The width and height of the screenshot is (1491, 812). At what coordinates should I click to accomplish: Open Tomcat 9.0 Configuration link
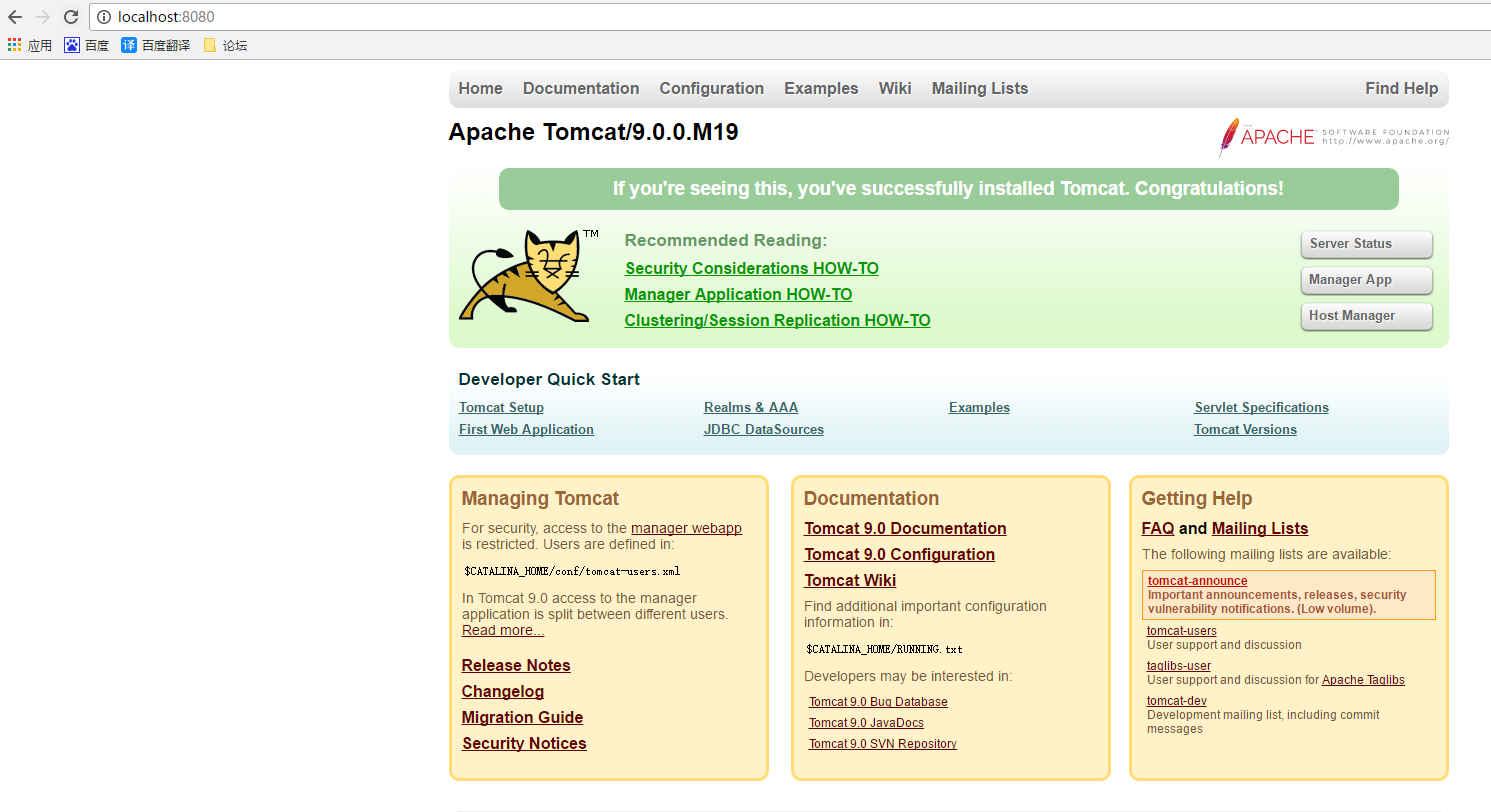pyautogui.click(x=899, y=554)
